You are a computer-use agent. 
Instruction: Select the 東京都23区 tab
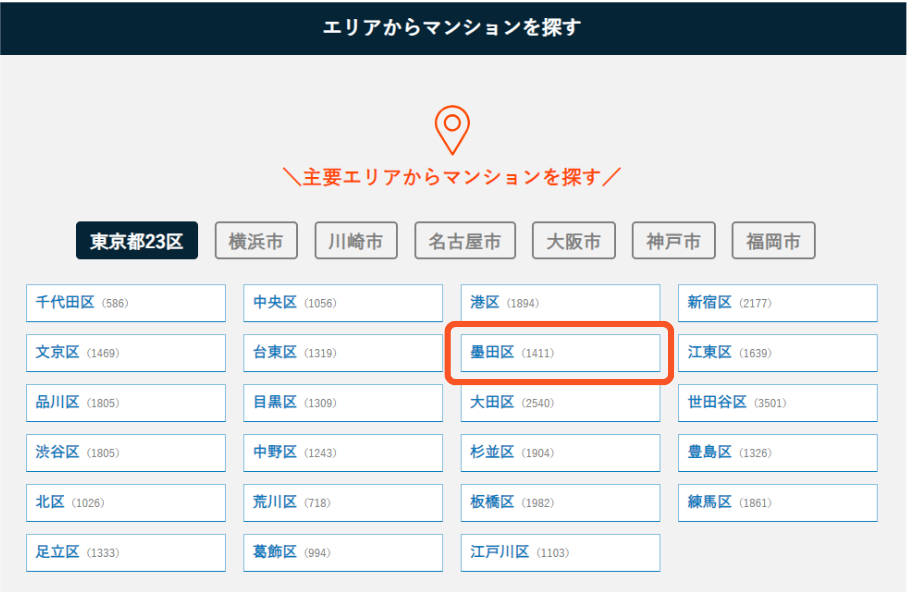pyautogui.click(x=137, y=240)
